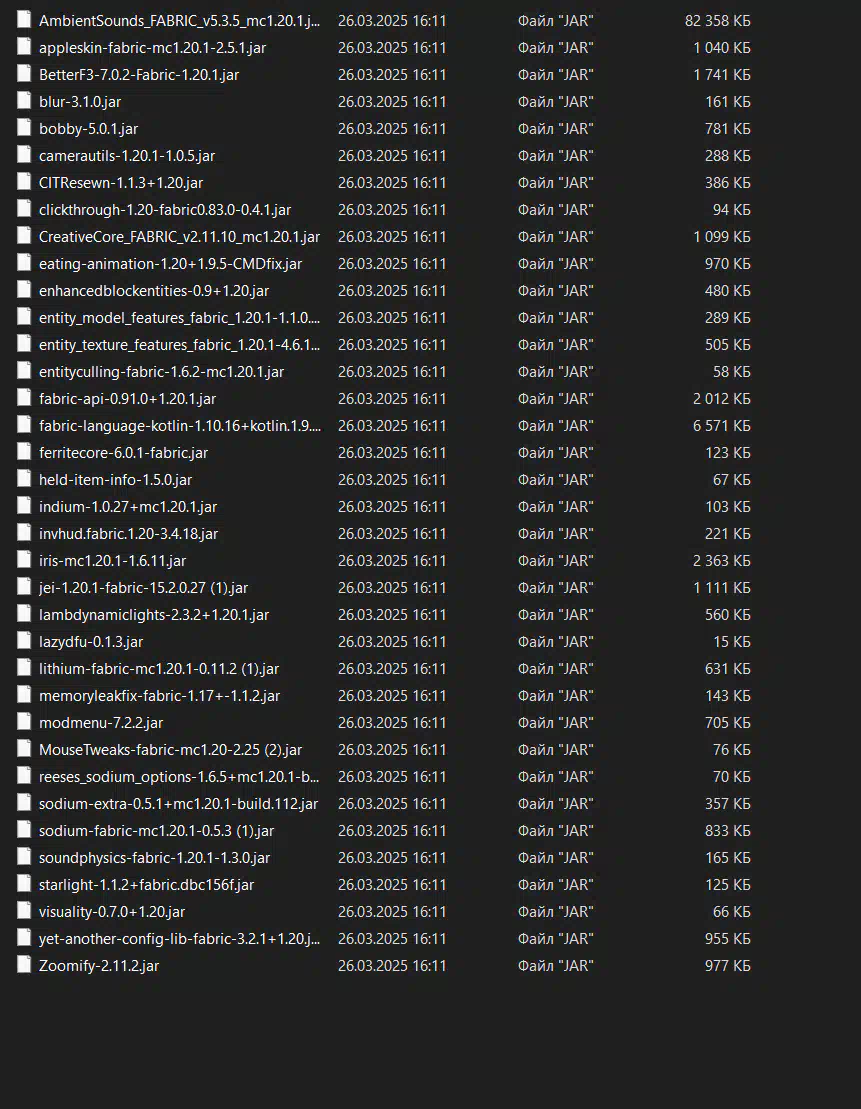Click the 66 КБ size of visuality
This screenshot has height=1109, width=861.
coord(732,912)
